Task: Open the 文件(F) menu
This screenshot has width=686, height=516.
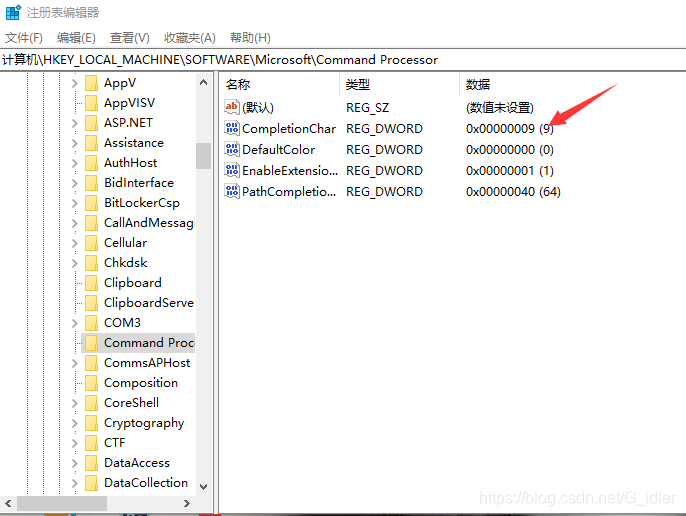Action: click(x=24, y=38)
